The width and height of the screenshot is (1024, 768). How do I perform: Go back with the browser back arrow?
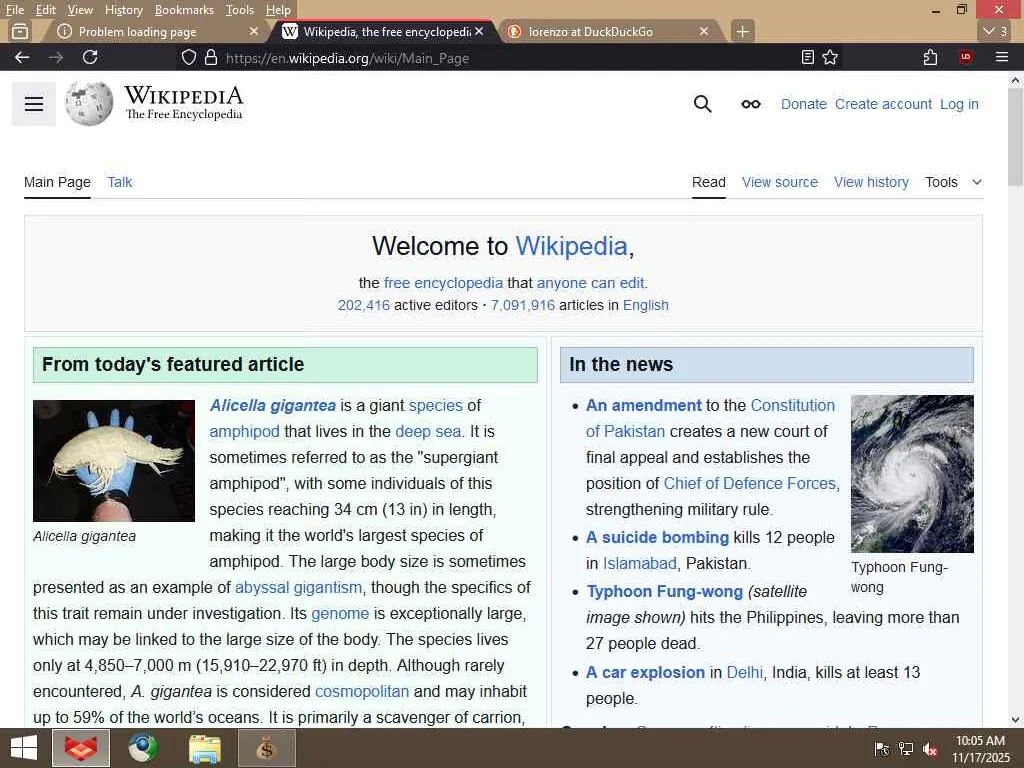(x=22, y=57)
